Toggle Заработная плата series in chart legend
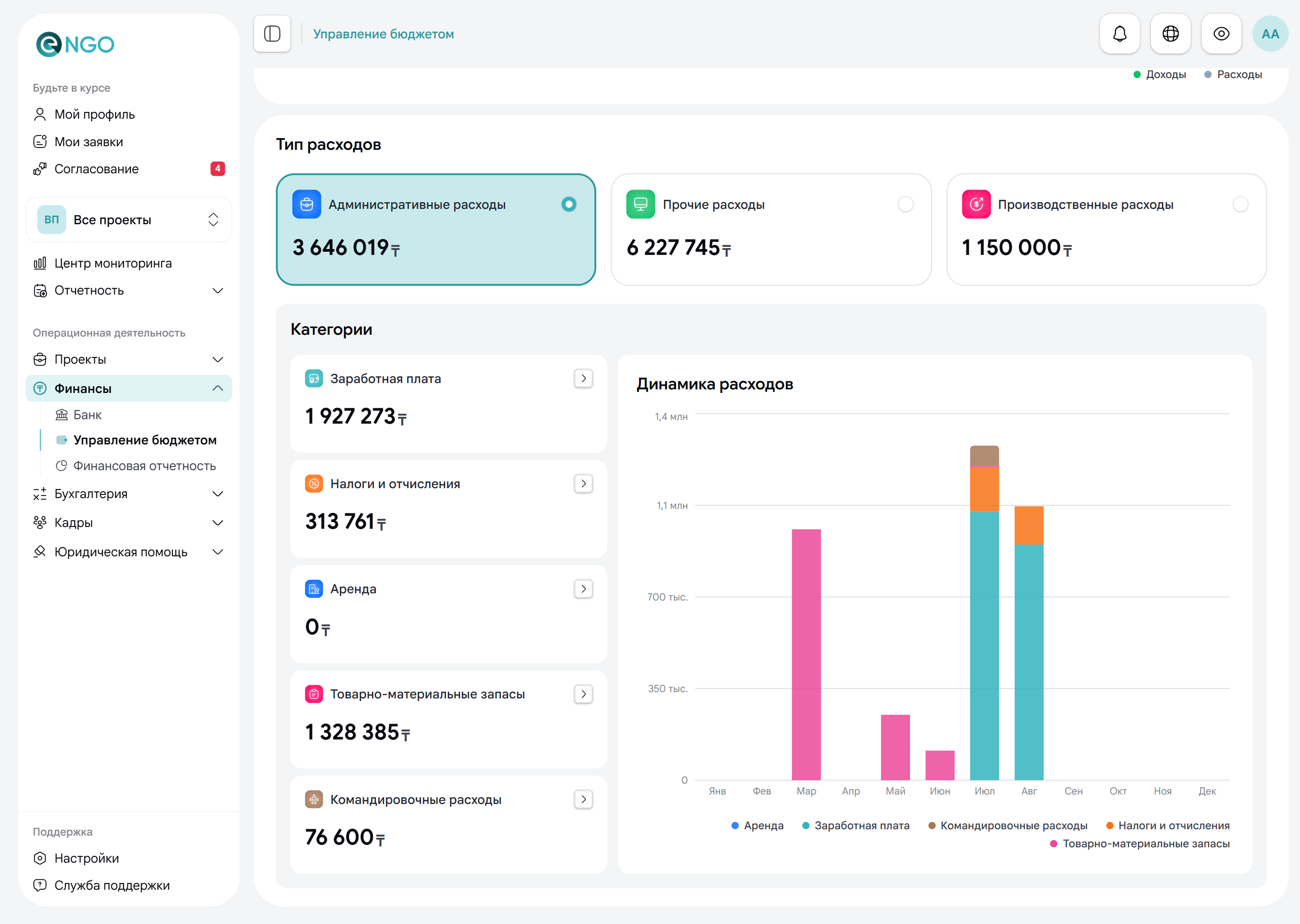 [855, 826]
